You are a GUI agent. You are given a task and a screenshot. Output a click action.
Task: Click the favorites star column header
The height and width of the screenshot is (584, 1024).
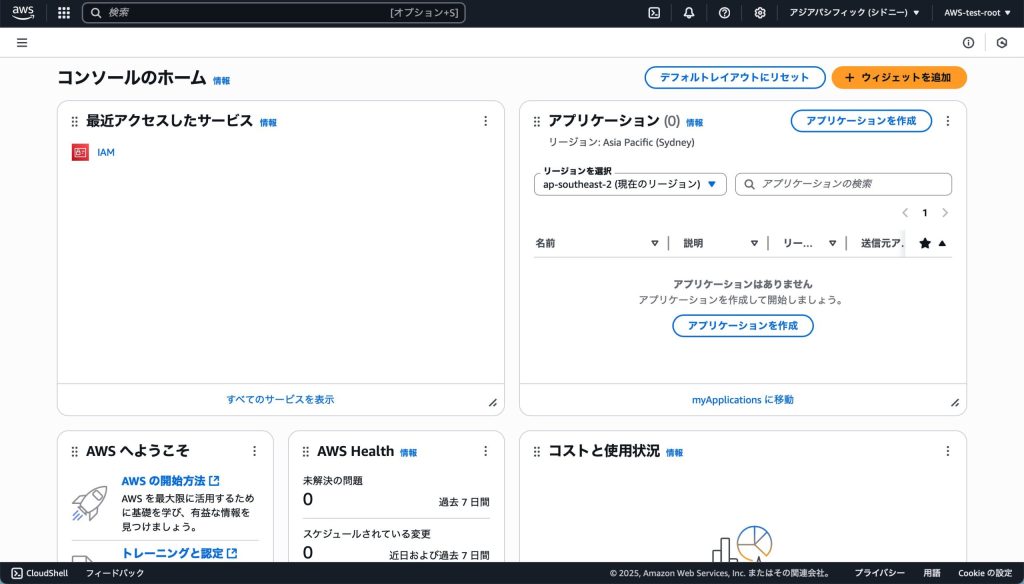click(925, 243)
